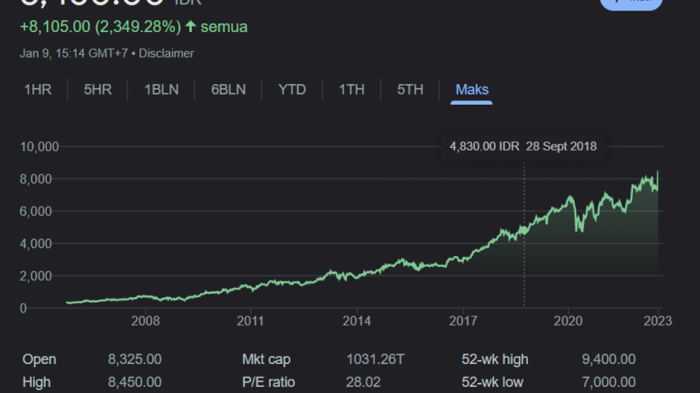Switch to the 6BLN range tab
700x393 pixels.
coord(228,90)
